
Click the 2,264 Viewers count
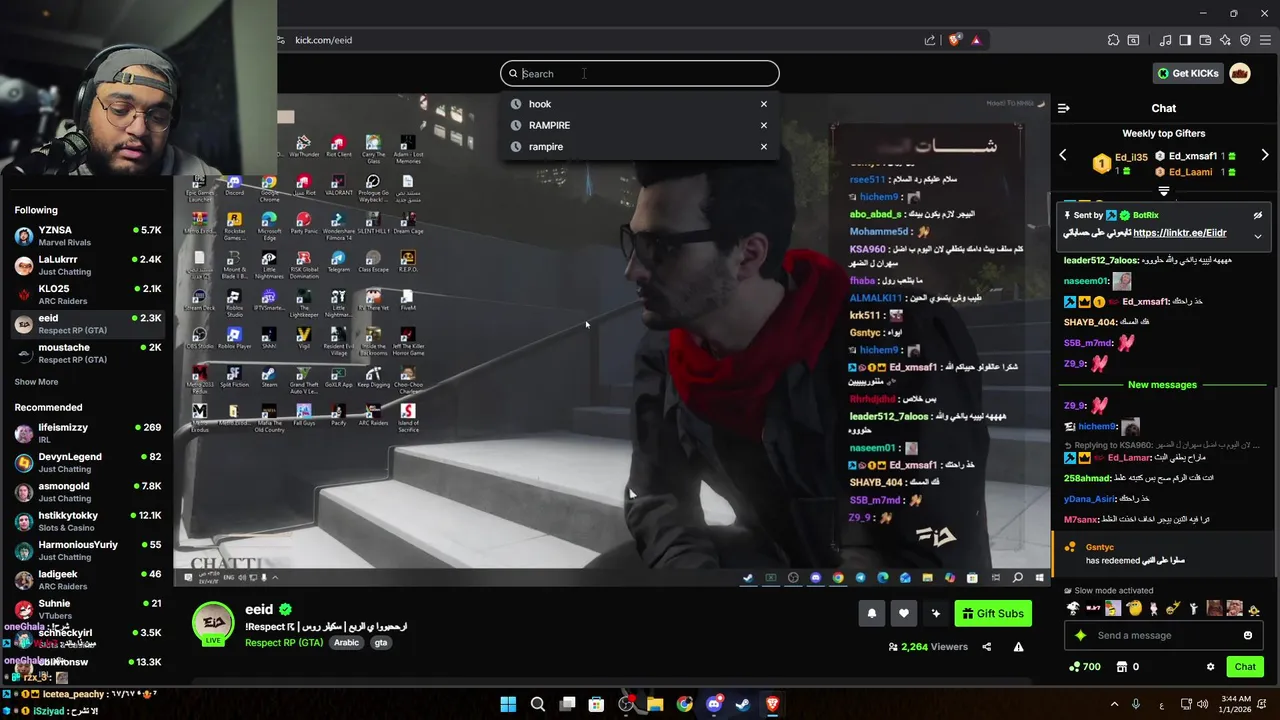tap(928, 647)
